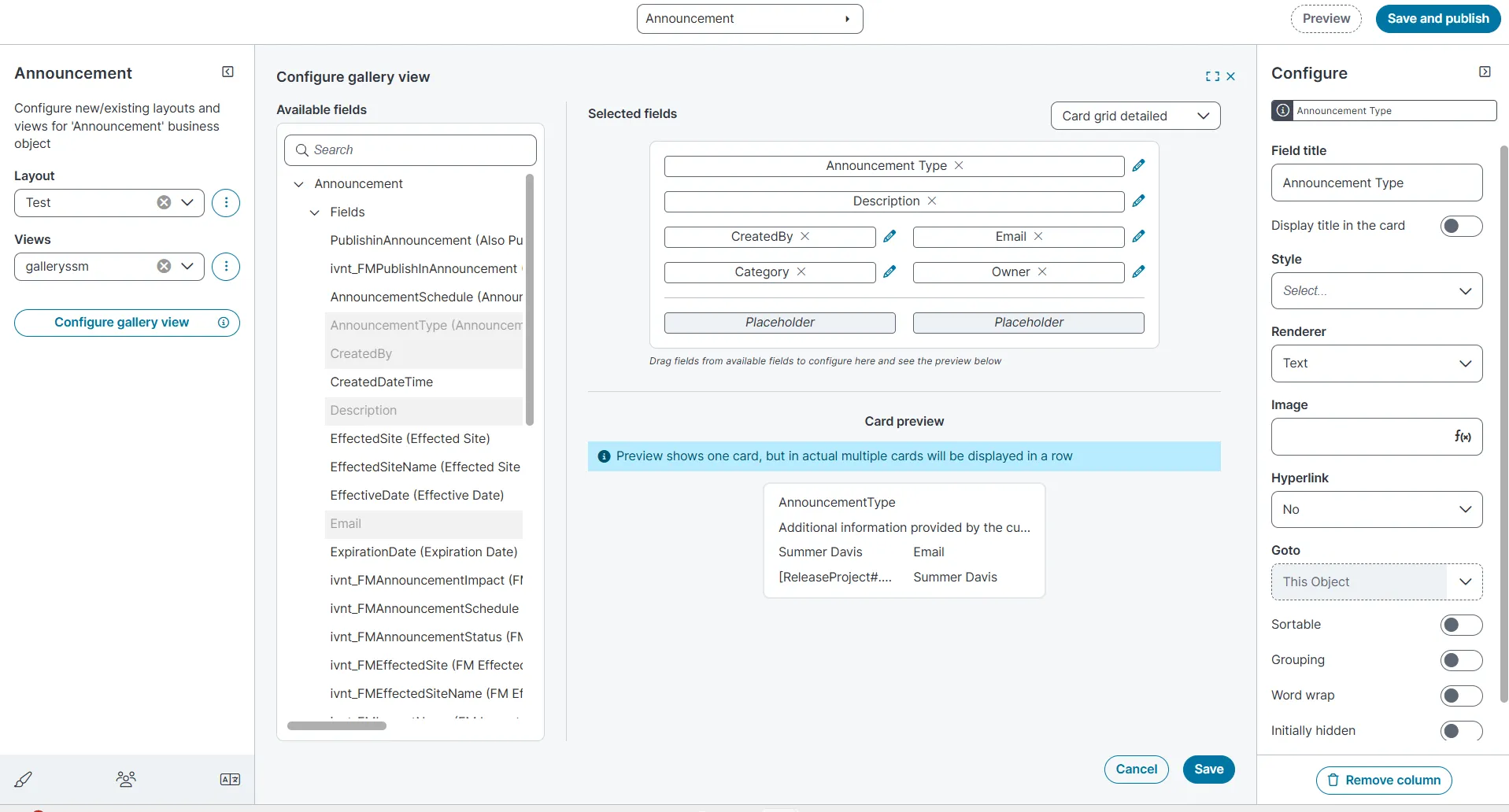Enable the Initially hidden switch
Viewport: 1509px width, 812px height.
[x=1461, y=732]
